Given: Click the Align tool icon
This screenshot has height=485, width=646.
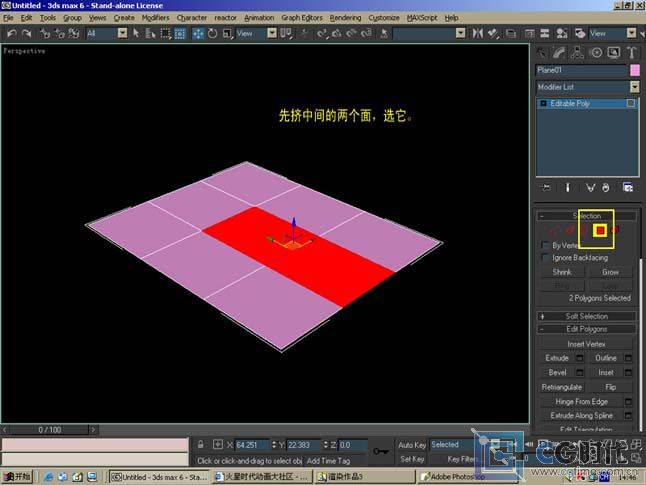Looking at the screenshot, I should 493,33.
